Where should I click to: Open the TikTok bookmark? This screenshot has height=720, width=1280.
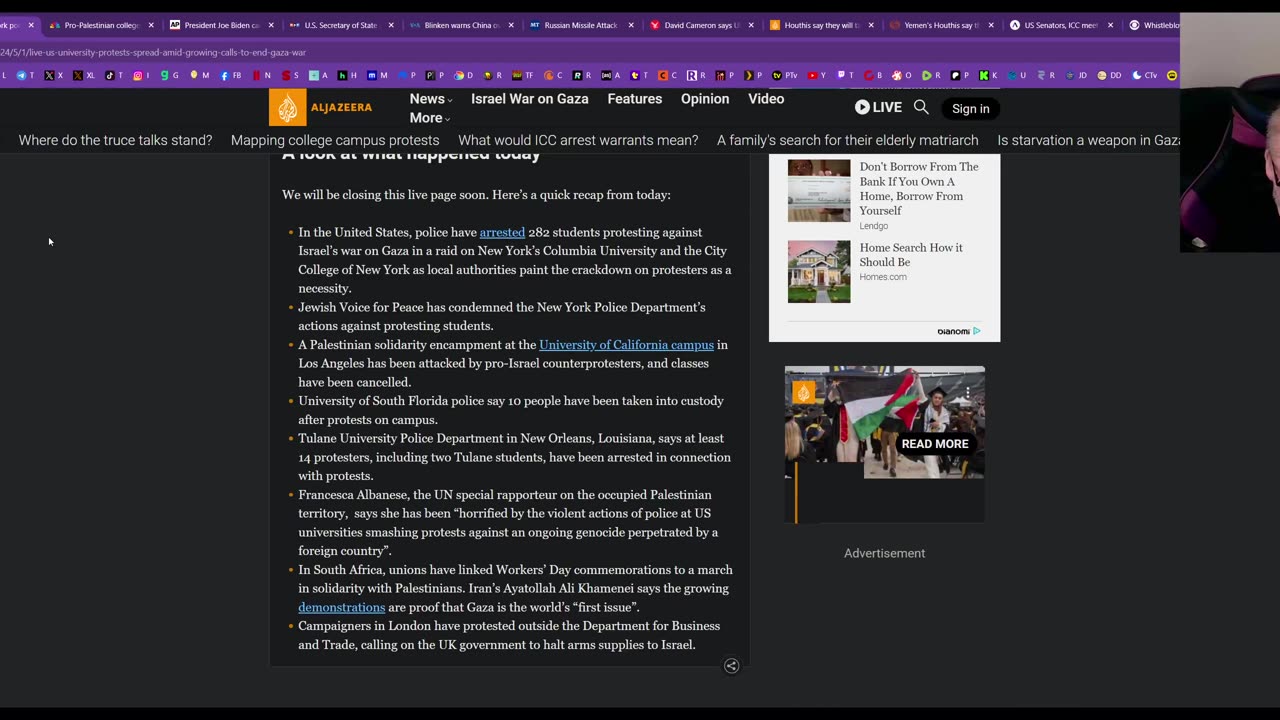point(114,75)
